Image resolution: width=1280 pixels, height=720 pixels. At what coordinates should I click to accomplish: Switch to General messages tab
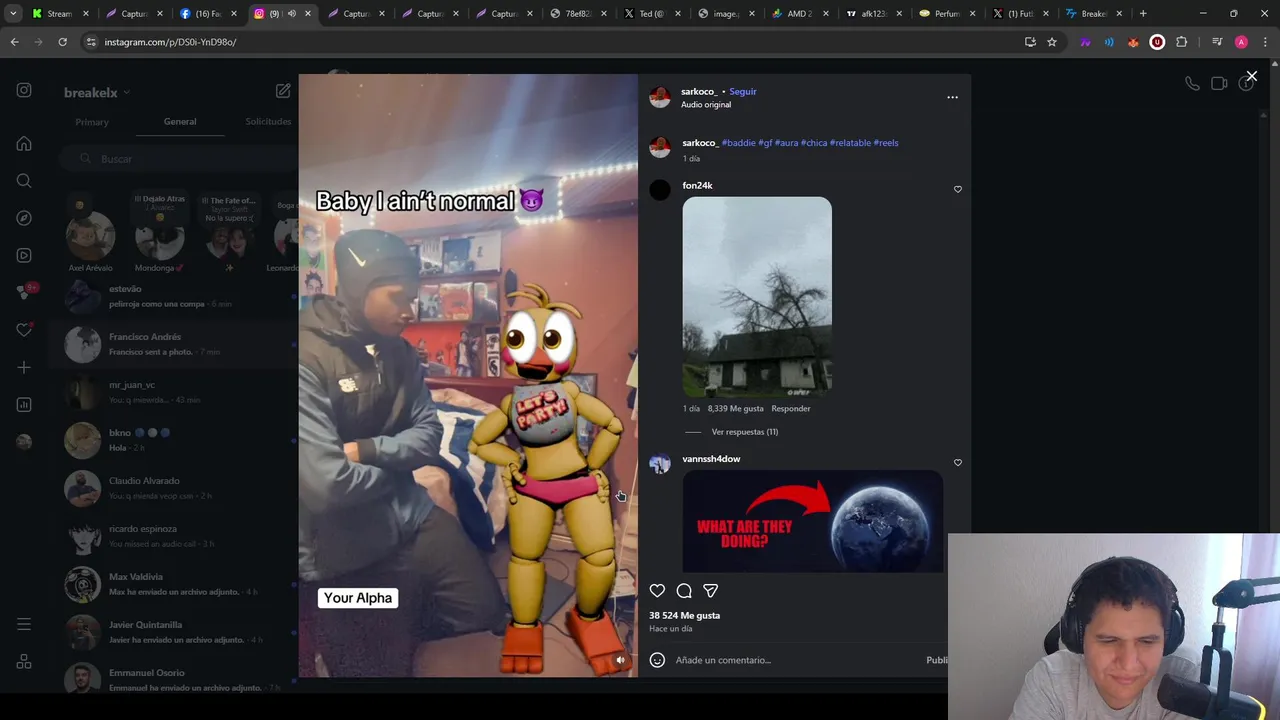pyautogui.click(x=180, y=122)
